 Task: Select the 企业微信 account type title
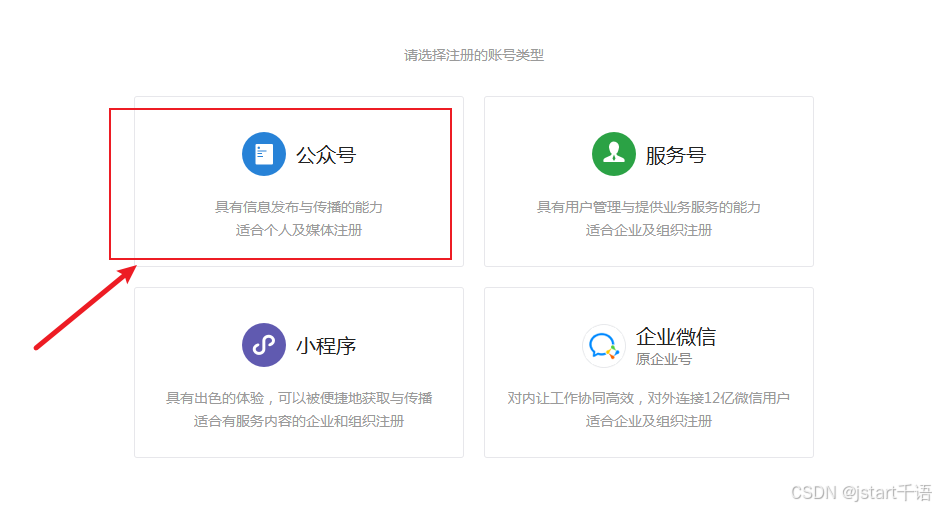(676, 337)
